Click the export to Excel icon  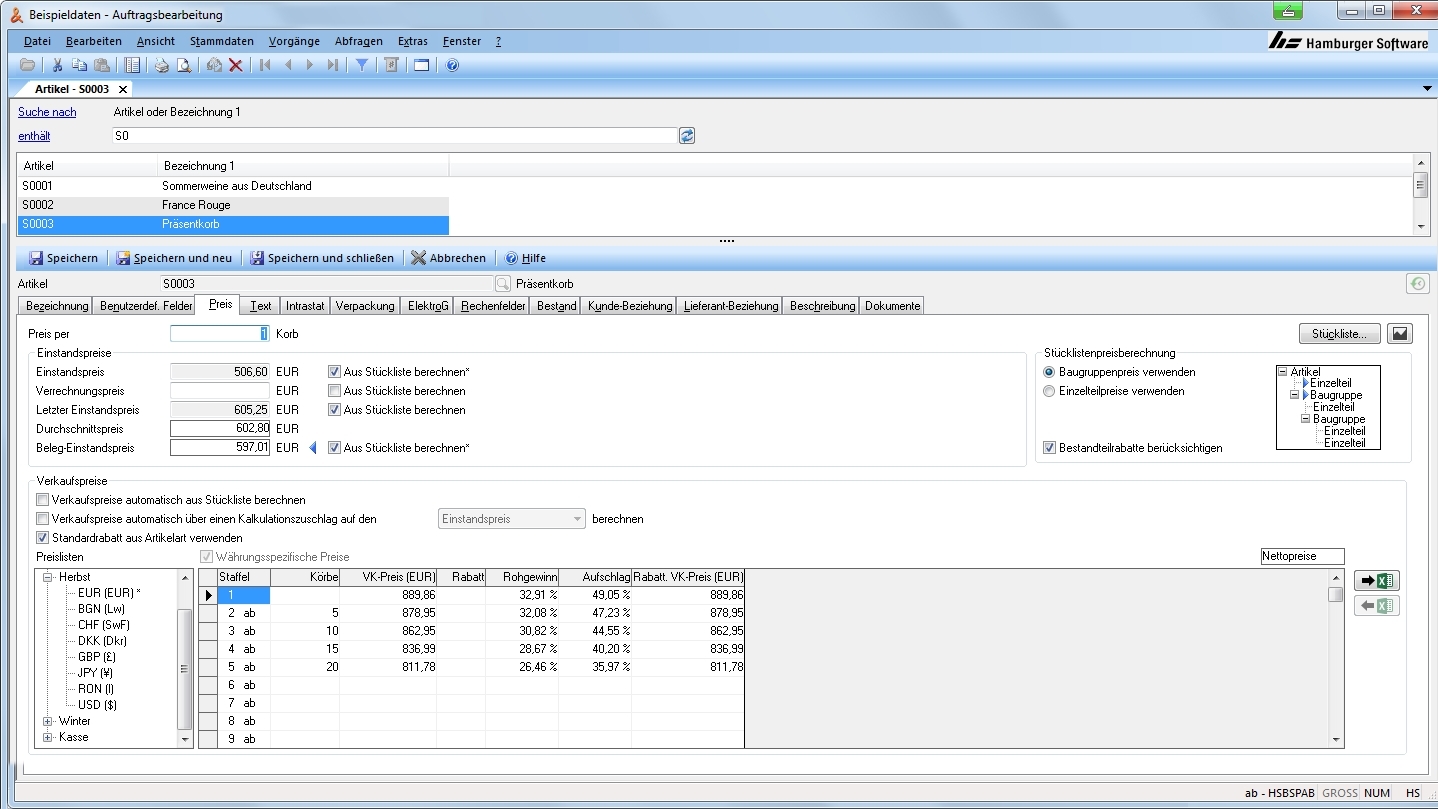tap(1376, 581)
